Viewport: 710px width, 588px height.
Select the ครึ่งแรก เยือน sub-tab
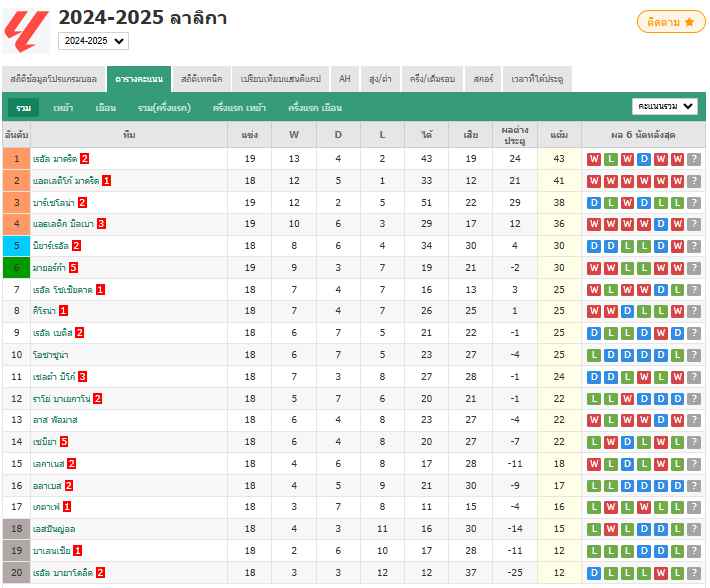click(315, 108)
